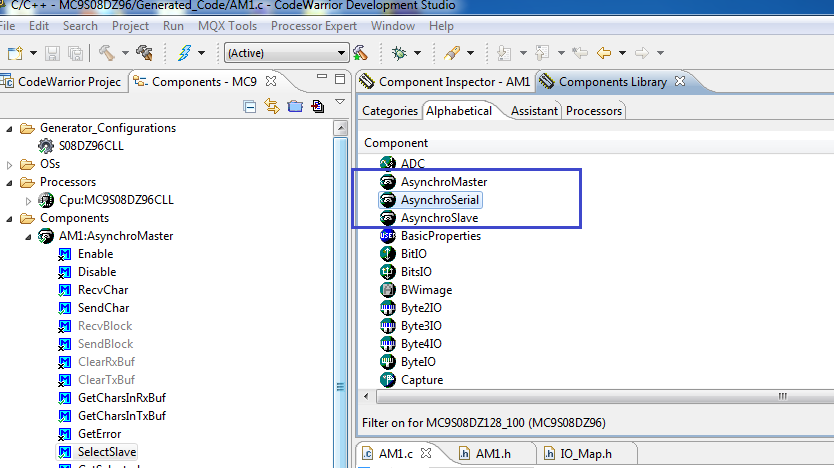This screenshot has height=468, width=834.
Task: Switch to the Assistant tab
Action: (534, 111)
